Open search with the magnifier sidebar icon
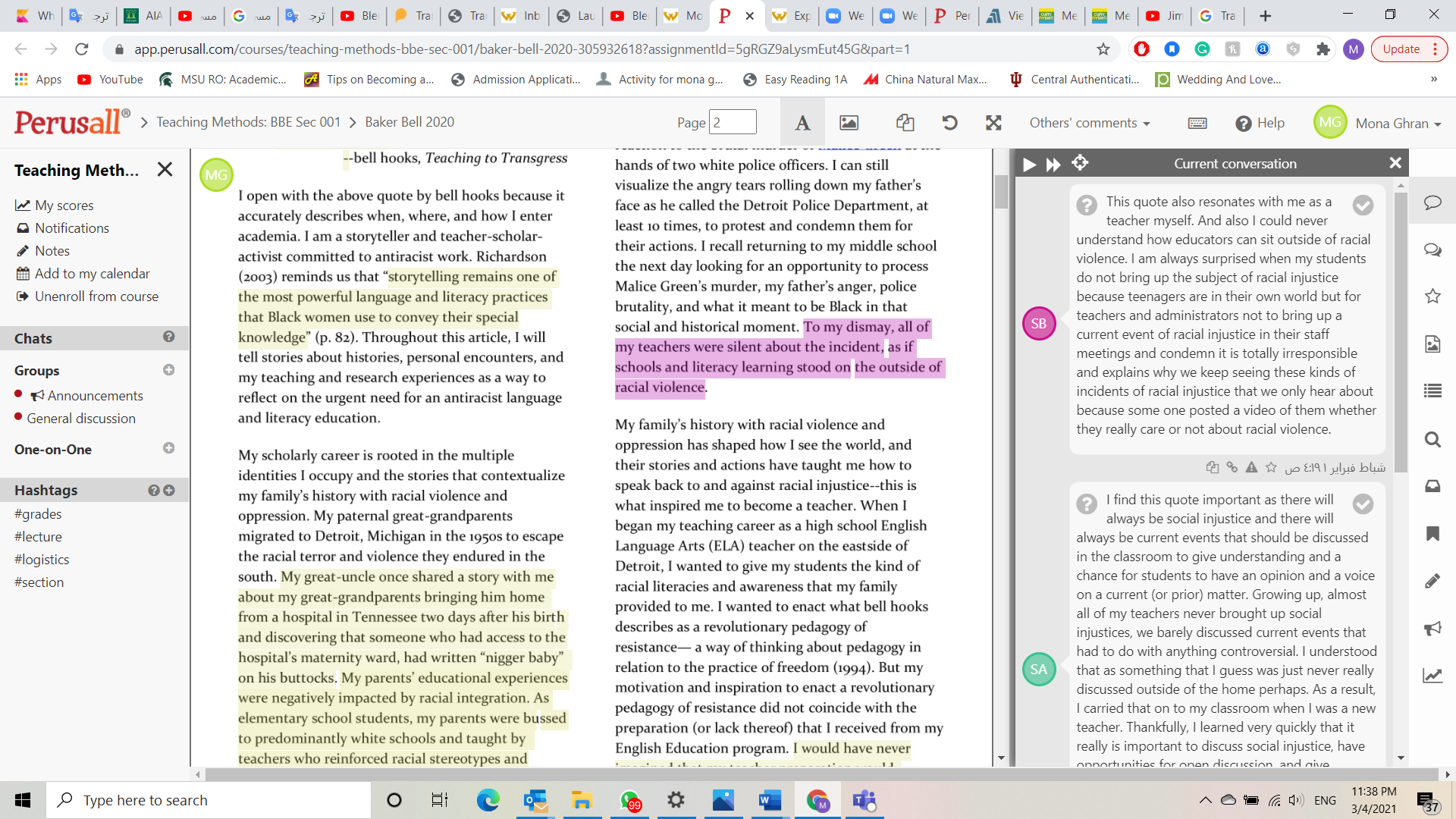Screen dimensions: 1456x819 point(1432,439)
